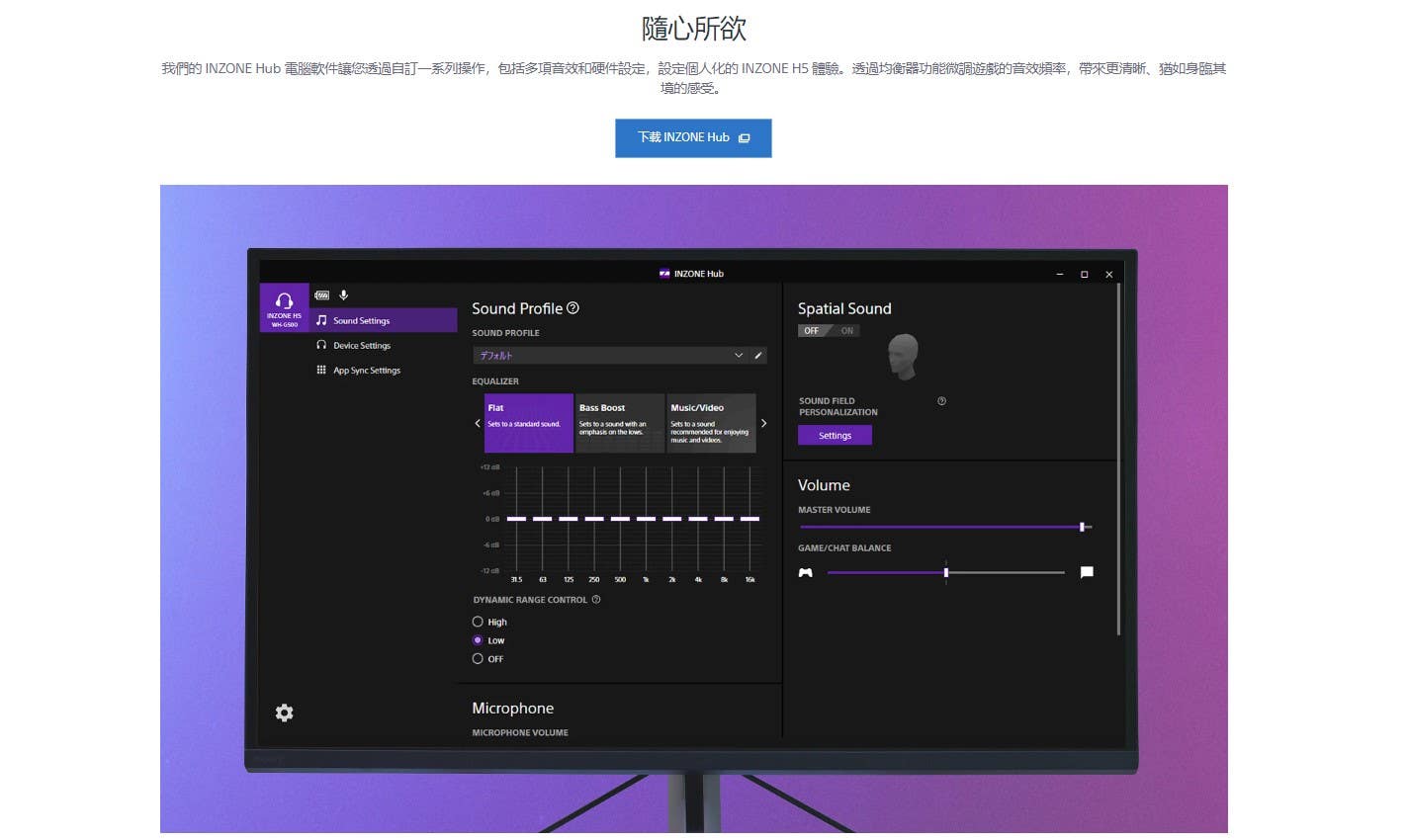1409x840 pixels.
Task: Select the INZONE H5 headset device icon
Action: point(285,308)
